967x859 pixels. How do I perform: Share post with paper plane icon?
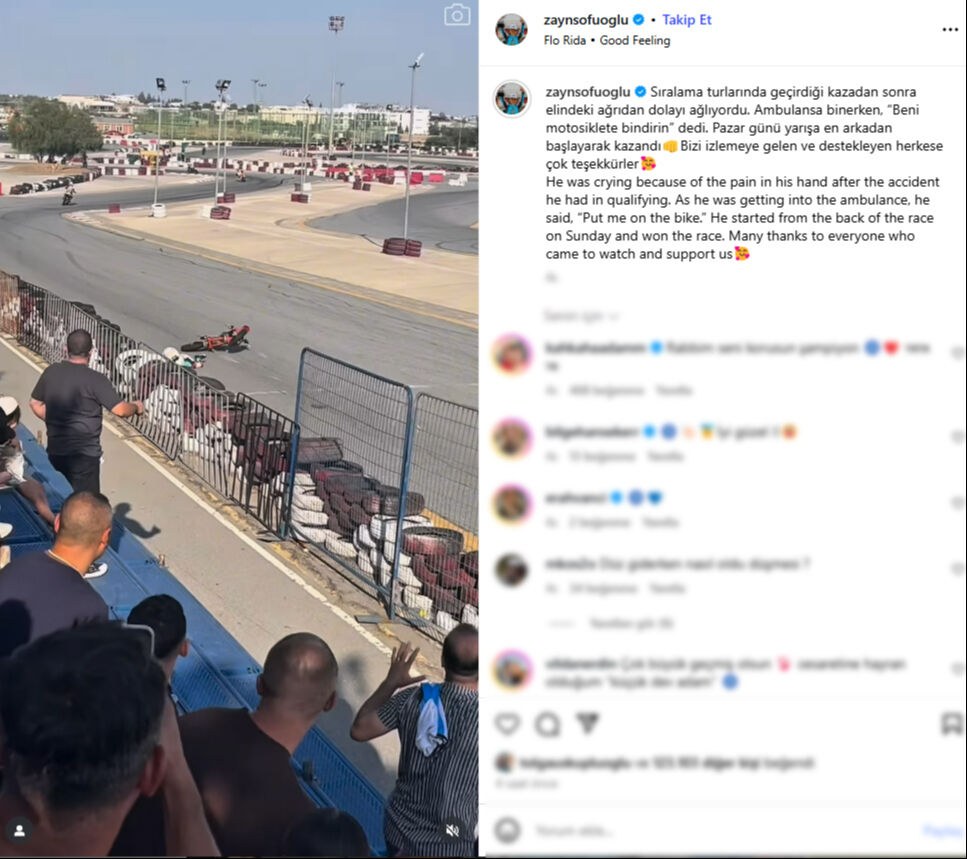coord(587,723)
